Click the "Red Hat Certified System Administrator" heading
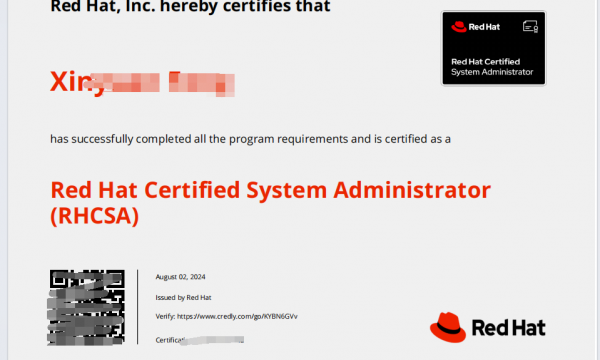The width and height of the screenshot is (600, 360). click(271, 190)
